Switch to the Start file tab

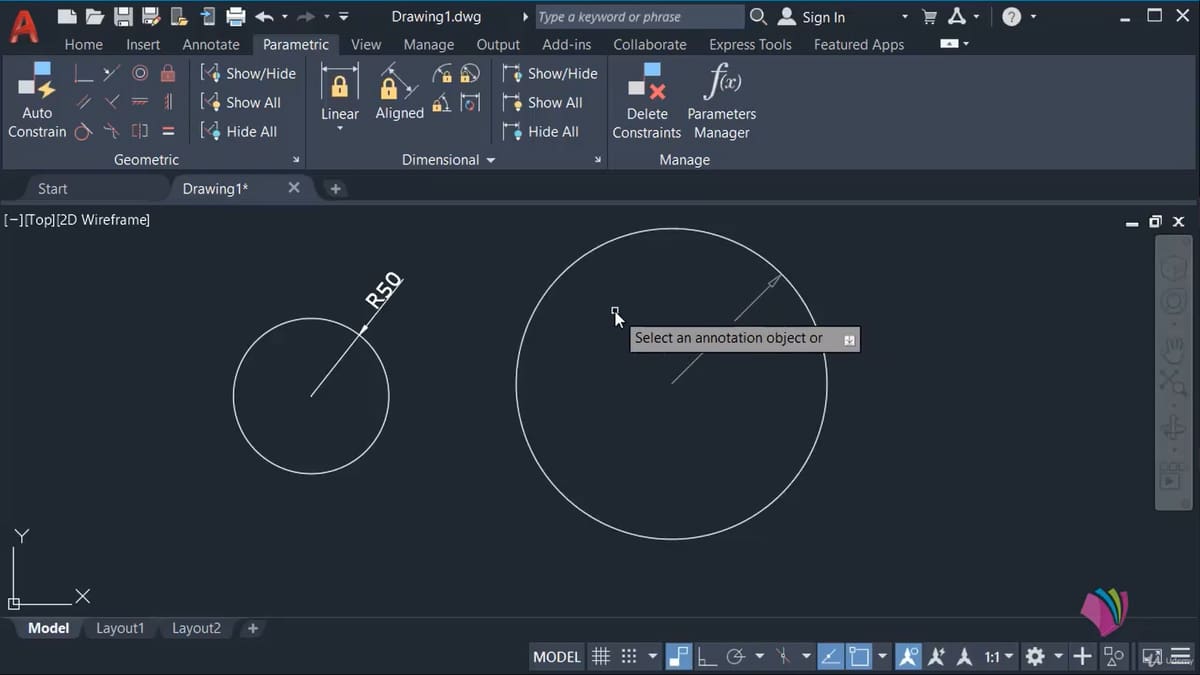pos(52,188)
